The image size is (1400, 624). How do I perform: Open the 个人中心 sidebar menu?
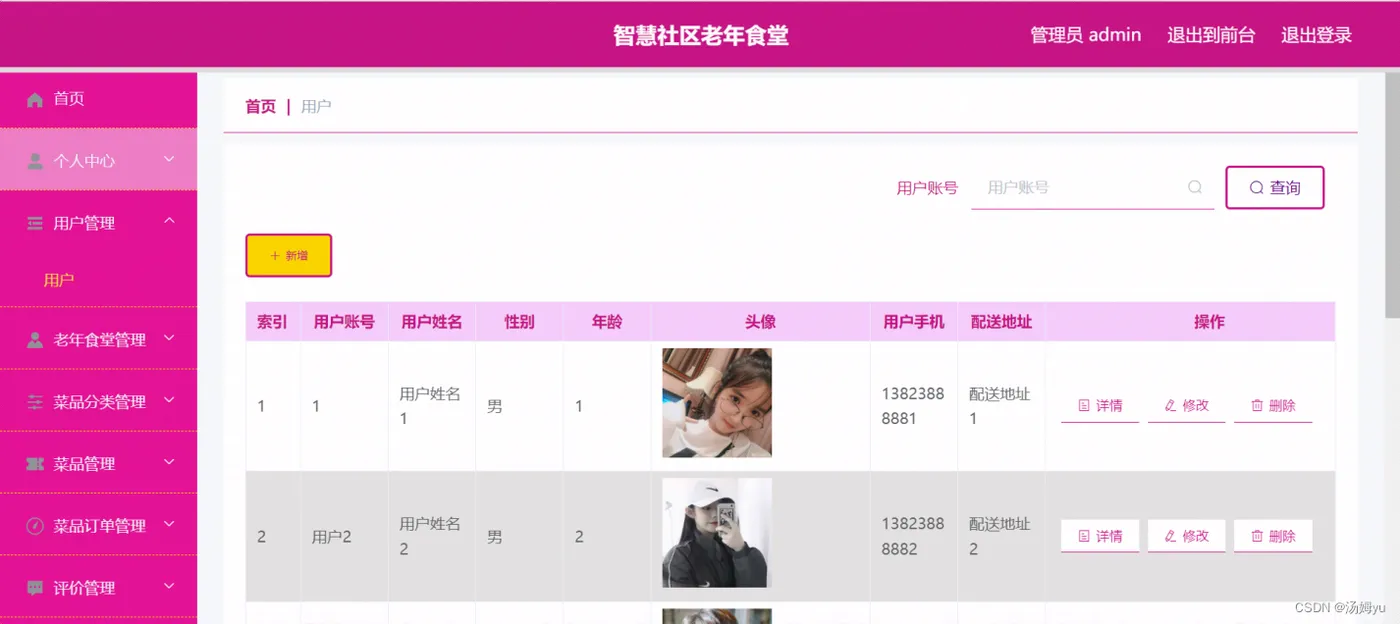(x=98, y=160)
